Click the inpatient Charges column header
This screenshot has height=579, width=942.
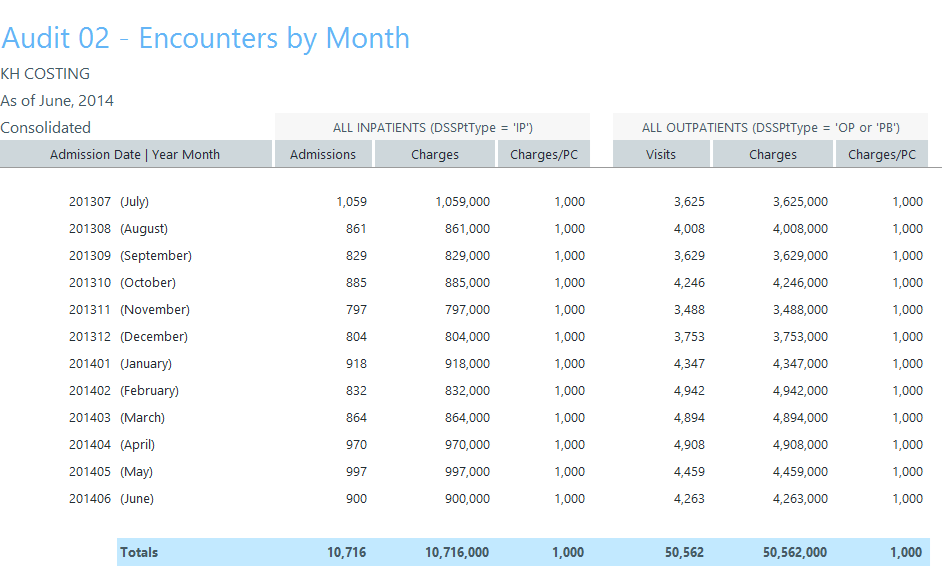point(435,154)
